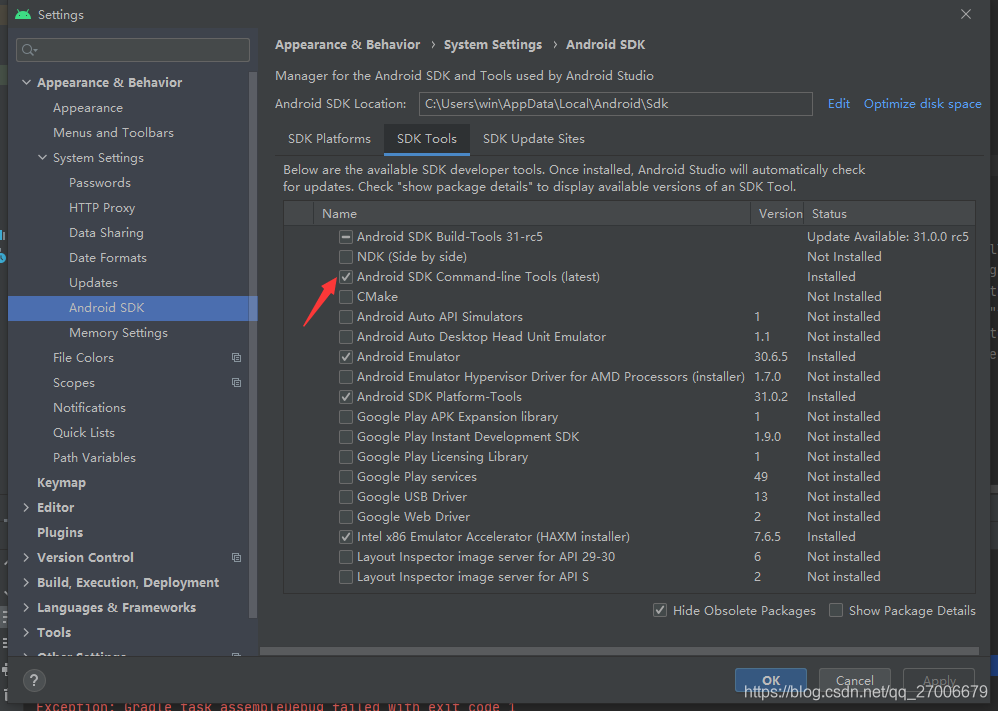Check Android Auto API Simulators
The image size is (998, 711).
point(346,317)
